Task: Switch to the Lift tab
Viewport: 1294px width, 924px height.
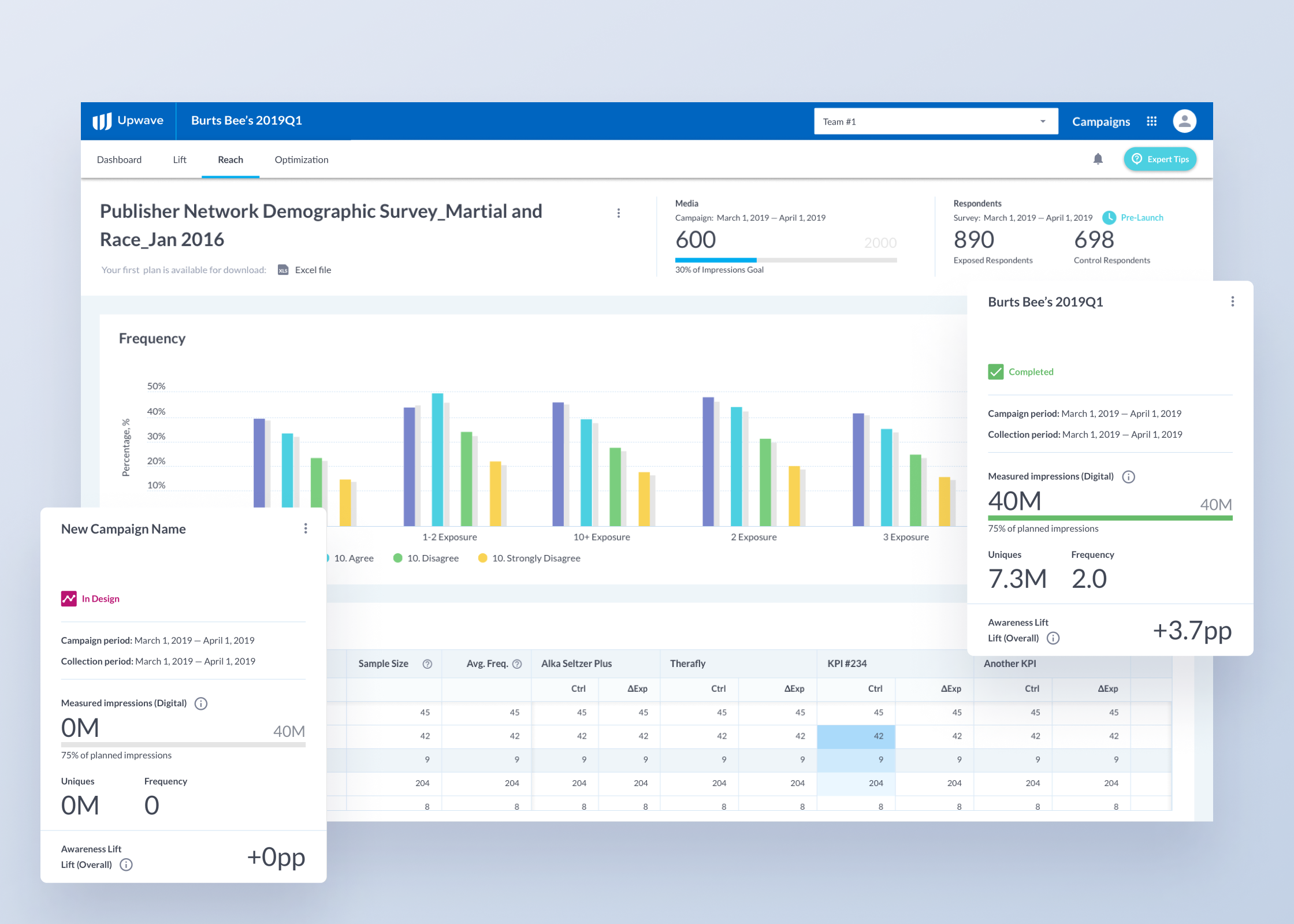Action: coord(179,159)
